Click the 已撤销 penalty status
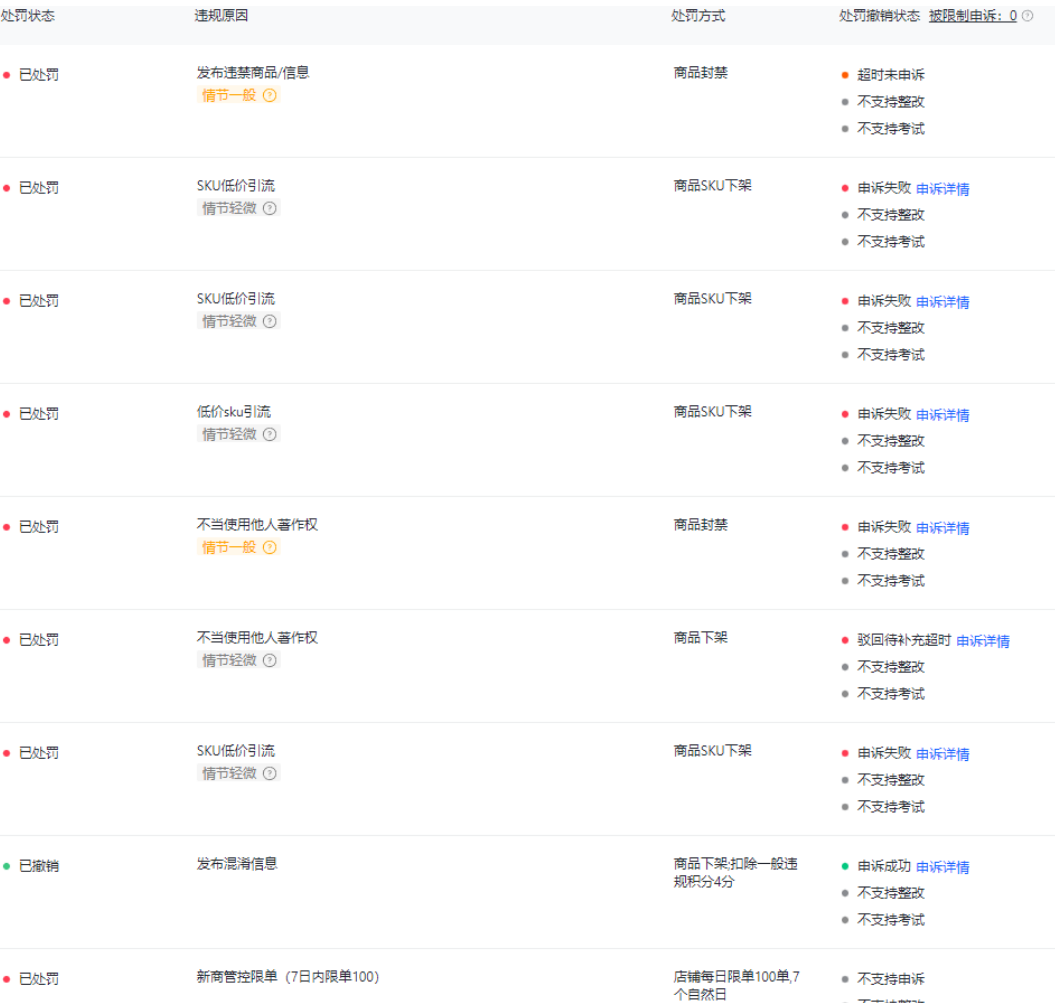Viewport: 1055px width, 1003px height. pos(39,866)
